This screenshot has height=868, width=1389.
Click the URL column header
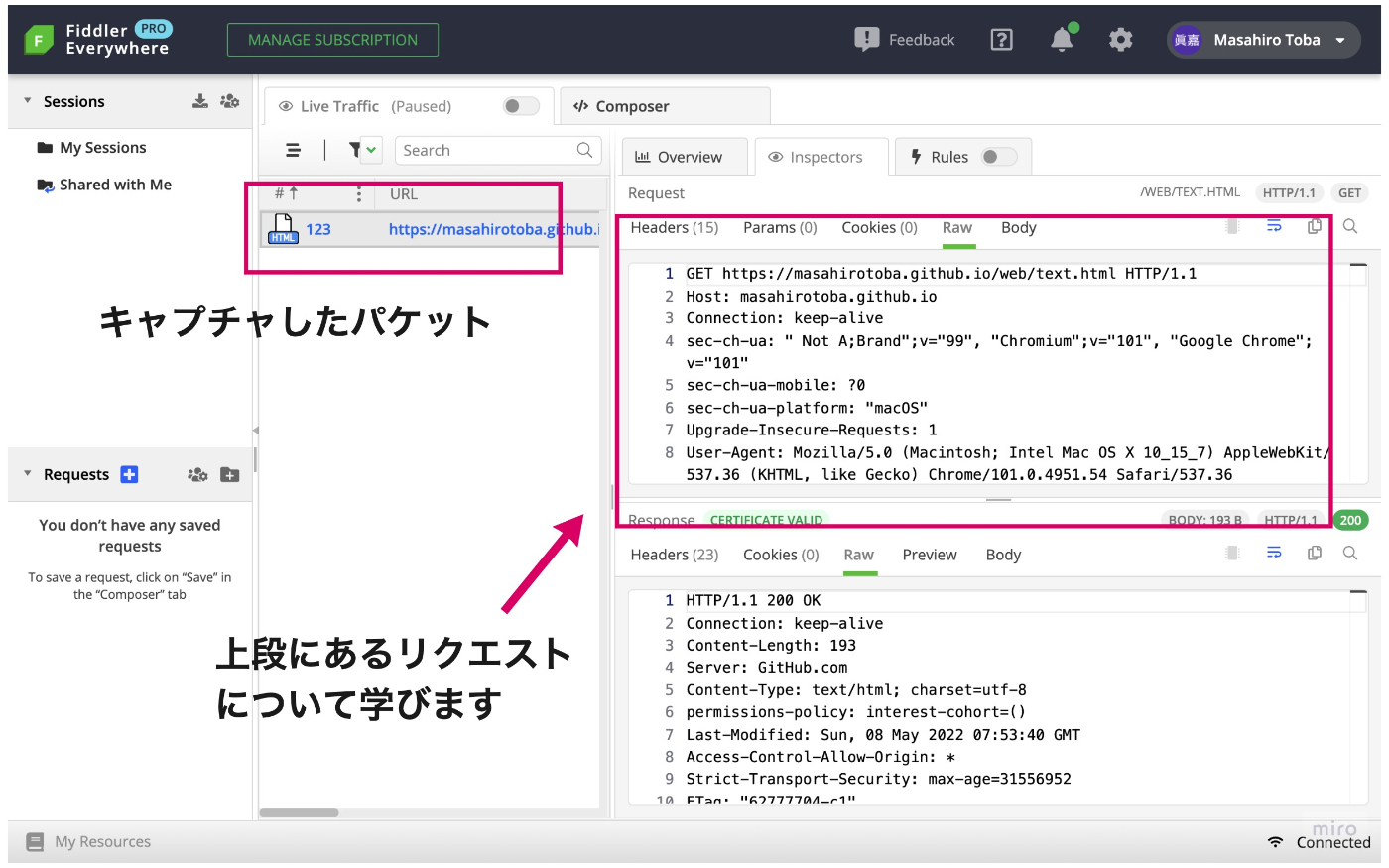(404, 194)
